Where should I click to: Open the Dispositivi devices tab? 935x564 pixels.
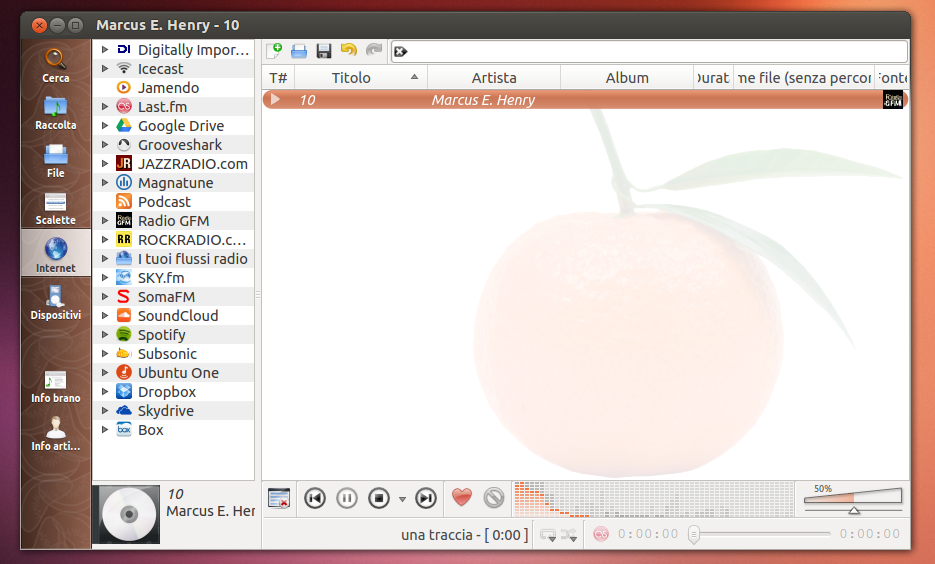click(55, 303)
